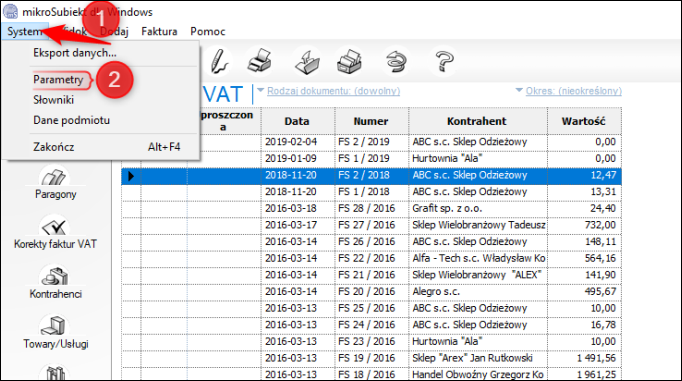Open the Pomoc menu

click(207, 31)
